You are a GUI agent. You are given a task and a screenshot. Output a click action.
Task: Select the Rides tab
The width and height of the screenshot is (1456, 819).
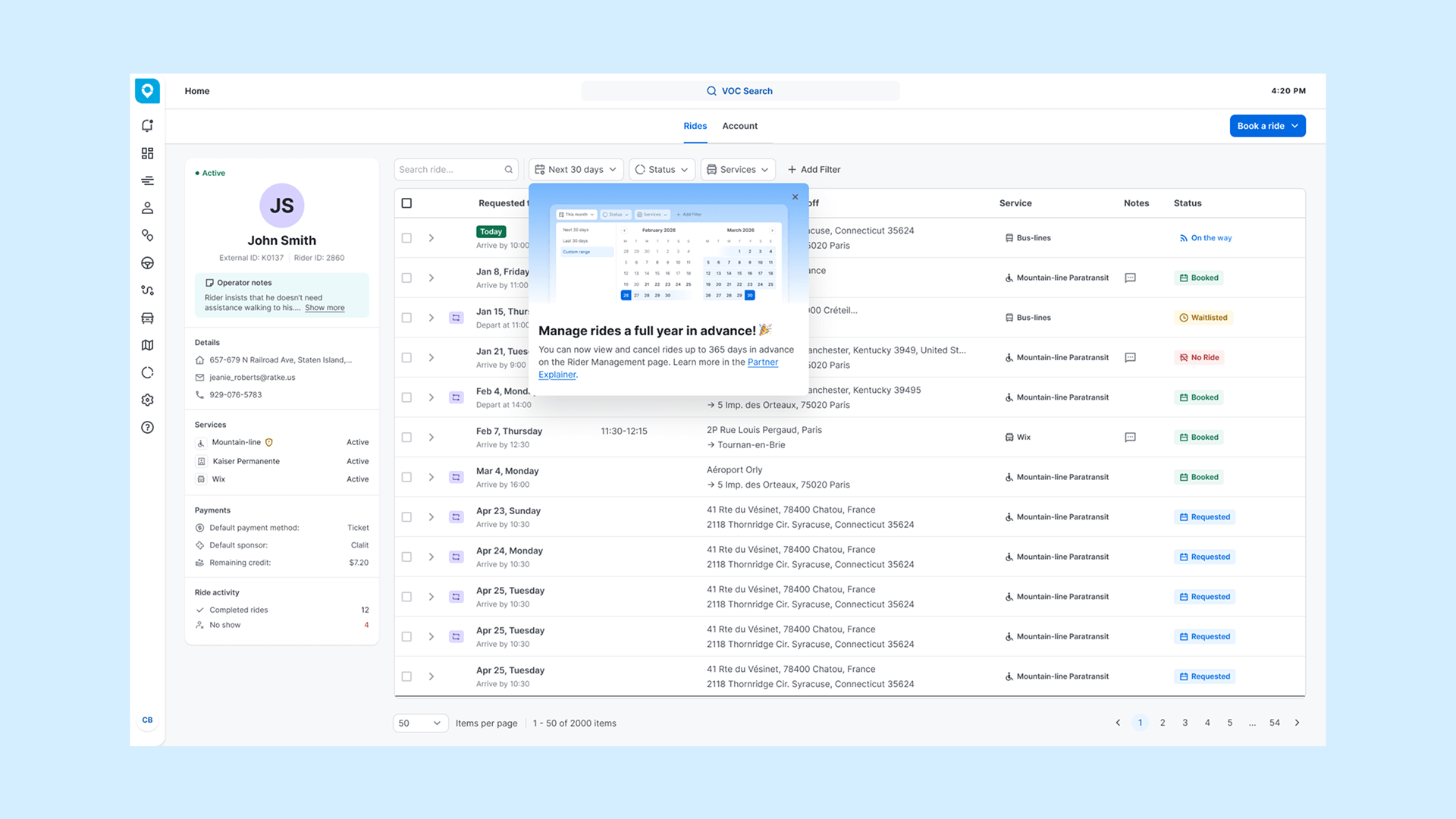(x=695, y=126)
